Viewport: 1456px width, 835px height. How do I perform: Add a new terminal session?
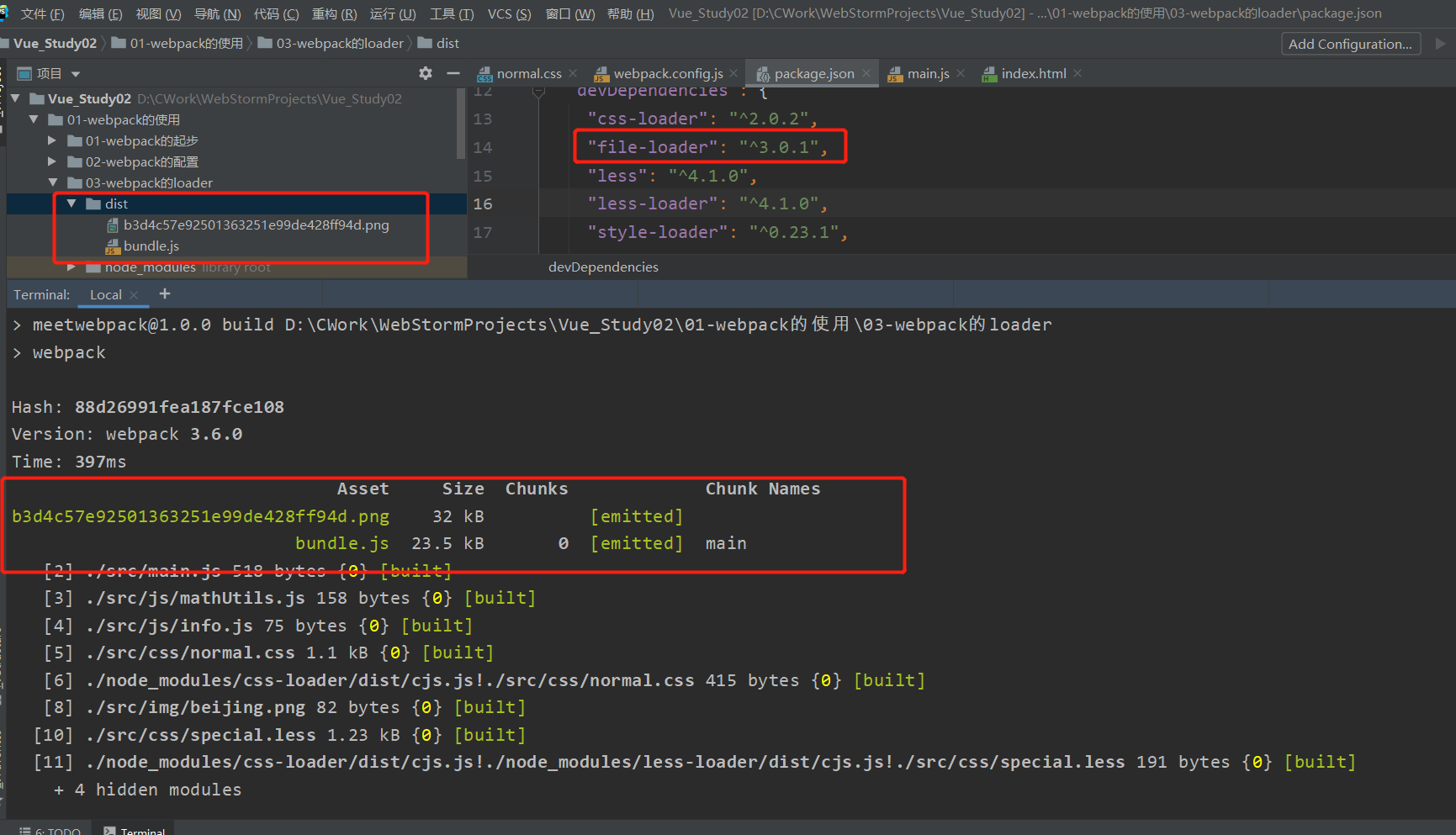click(x=165, y=293)
